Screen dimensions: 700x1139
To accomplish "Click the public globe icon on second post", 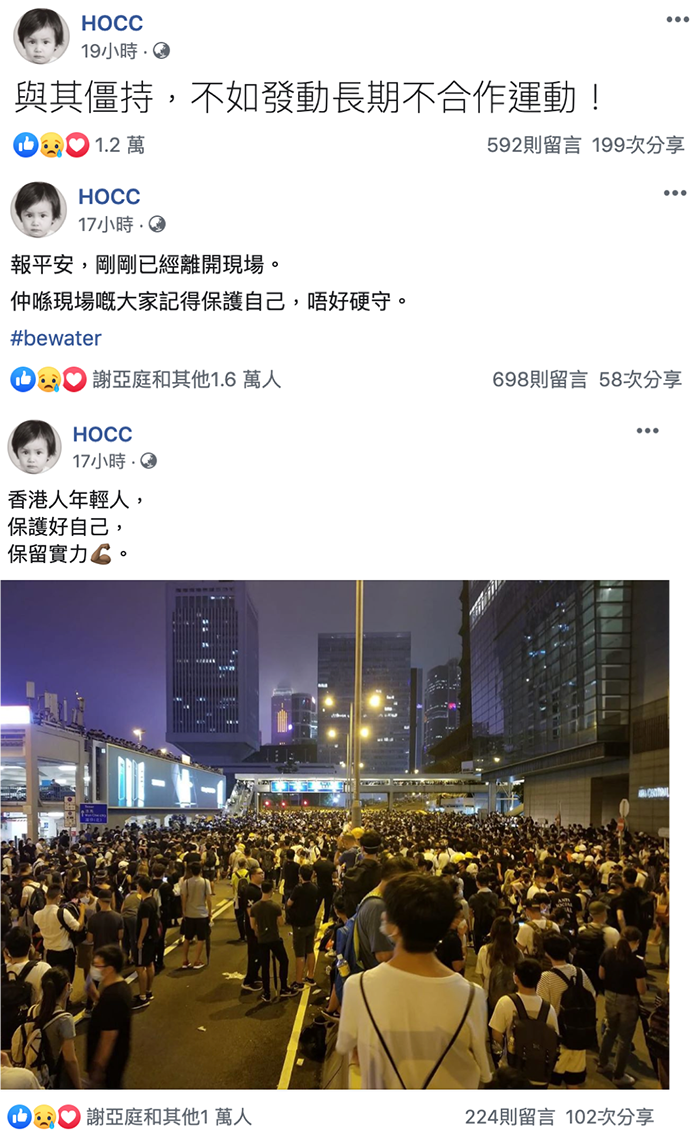I will (157, 224).
